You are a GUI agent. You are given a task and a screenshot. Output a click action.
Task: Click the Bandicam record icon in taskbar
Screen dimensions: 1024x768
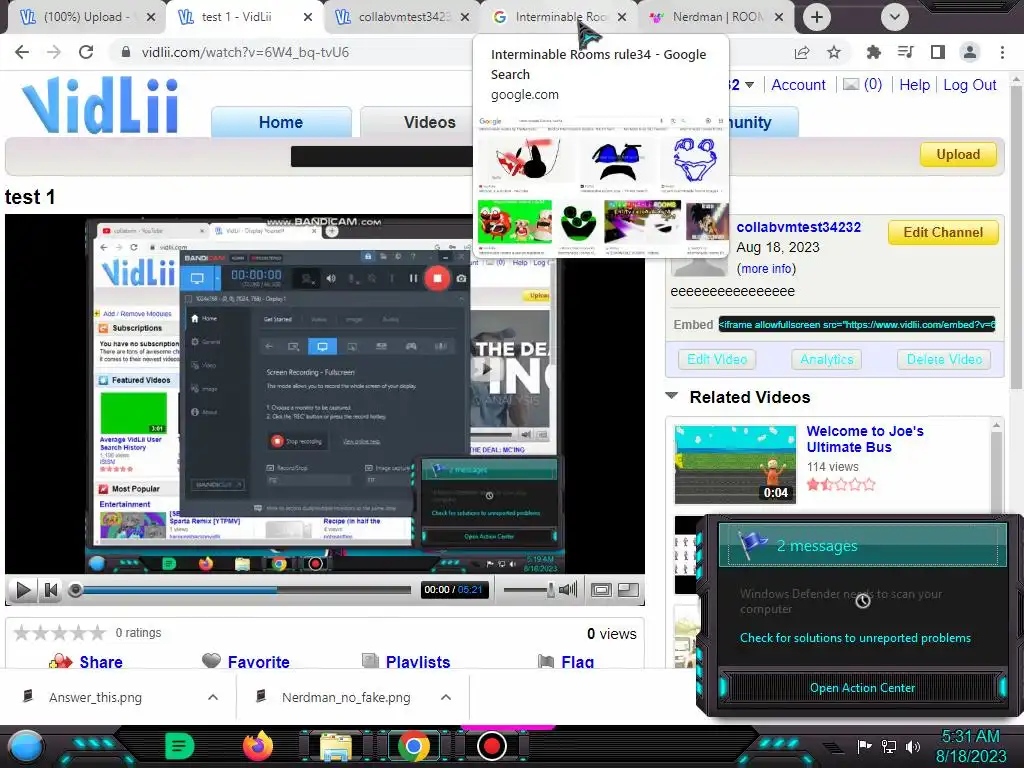pyautogui.click(x=491, y=746)
